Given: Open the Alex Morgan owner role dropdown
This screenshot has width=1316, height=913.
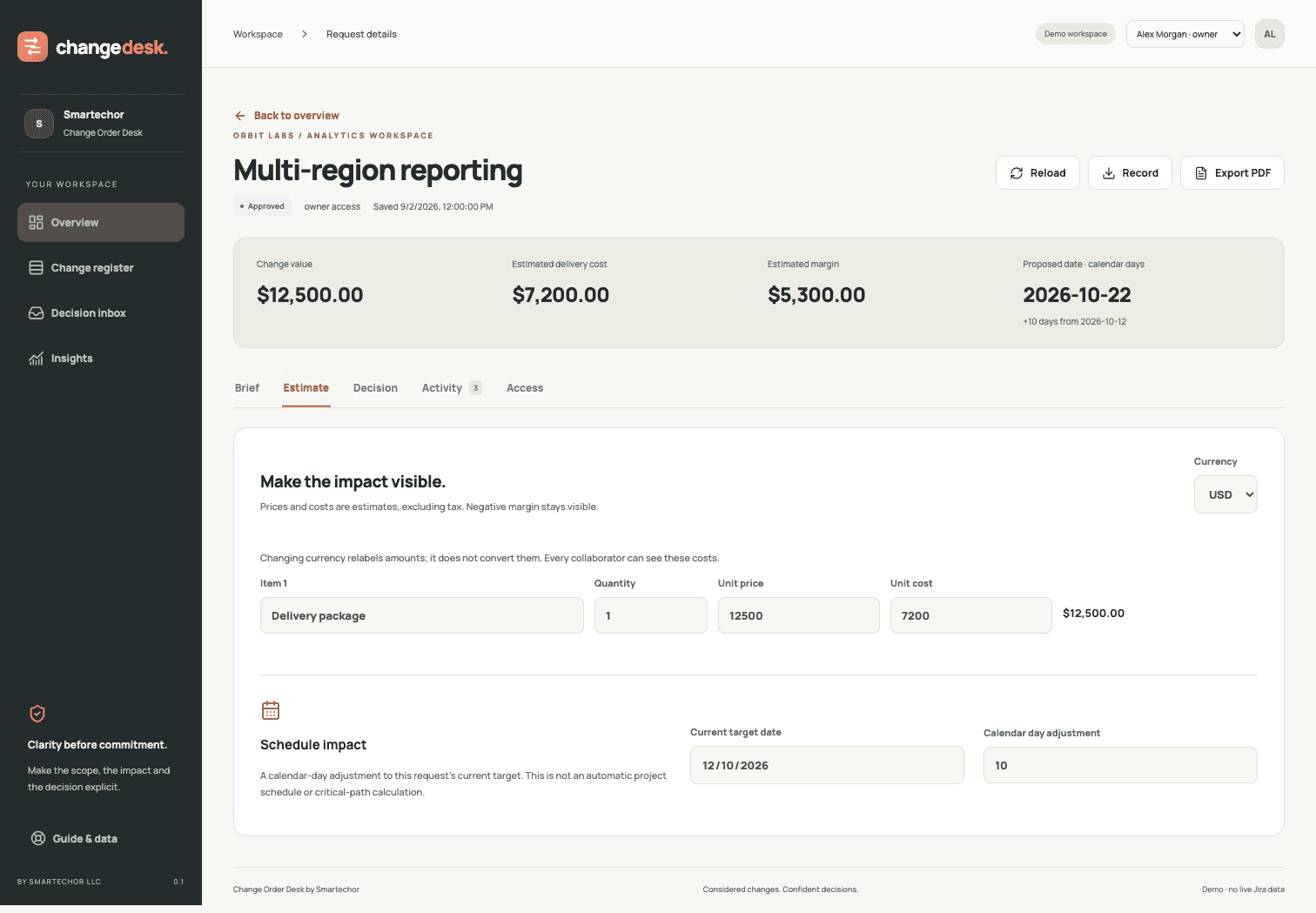Looking at the screenshot, I should (1185, 34).
